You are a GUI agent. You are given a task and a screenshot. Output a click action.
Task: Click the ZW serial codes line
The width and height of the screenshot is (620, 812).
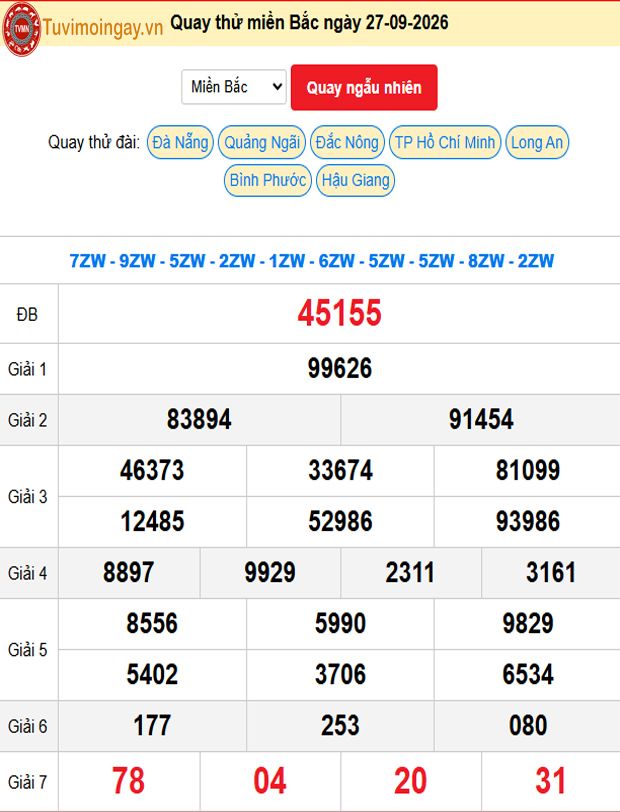click(312, 260)
